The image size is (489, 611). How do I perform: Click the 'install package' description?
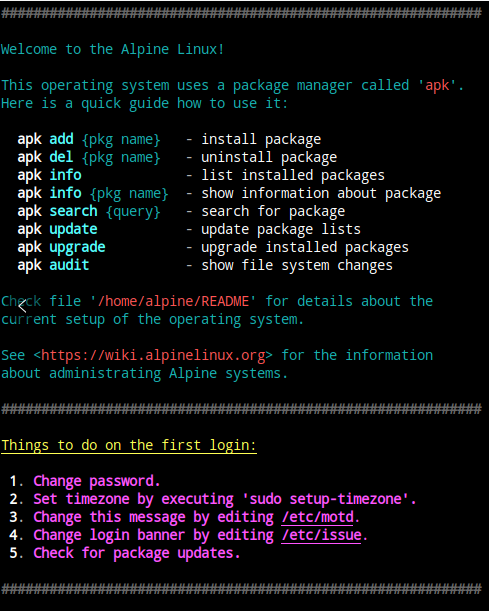click(x=261, y=140)
